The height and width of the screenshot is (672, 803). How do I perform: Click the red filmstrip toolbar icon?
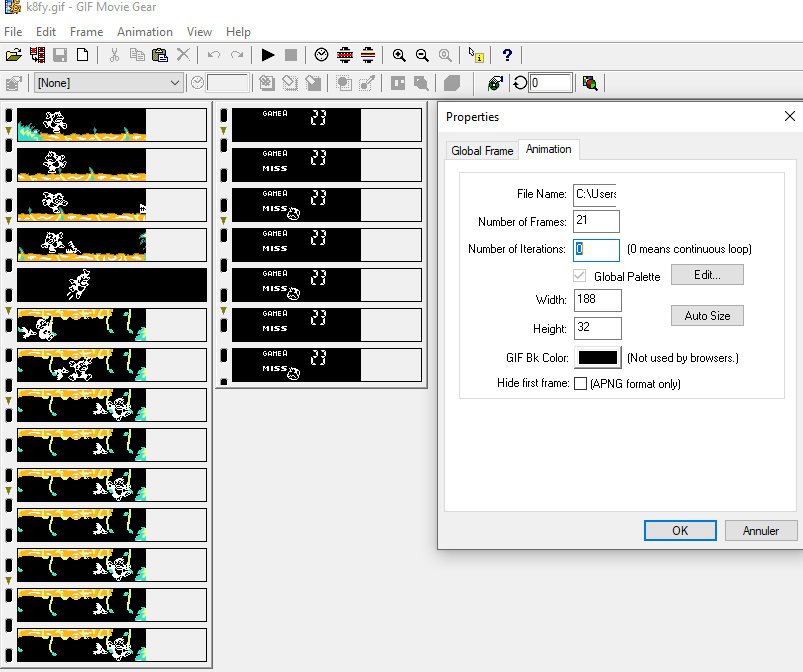pos(345,55)
